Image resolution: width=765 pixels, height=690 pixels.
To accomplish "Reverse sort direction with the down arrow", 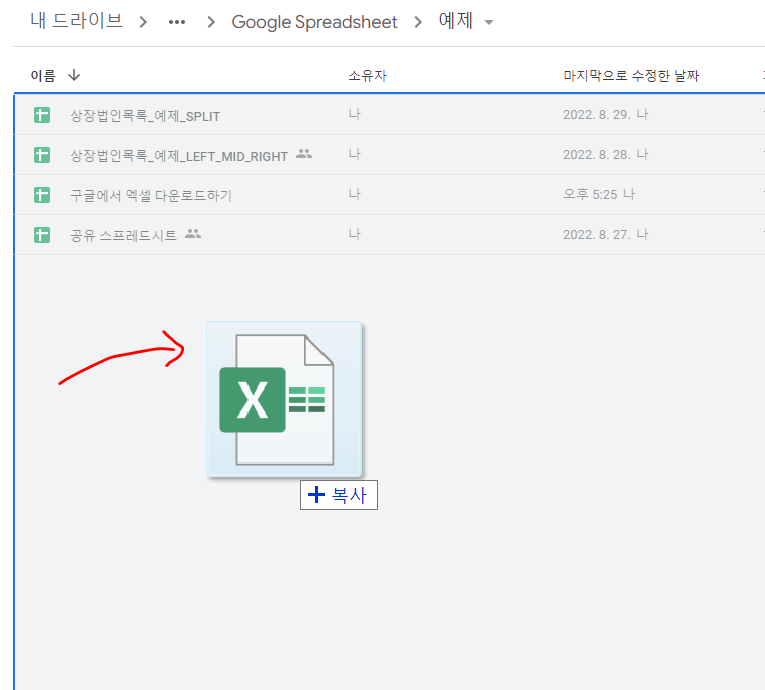I will [x=74, y=75].
